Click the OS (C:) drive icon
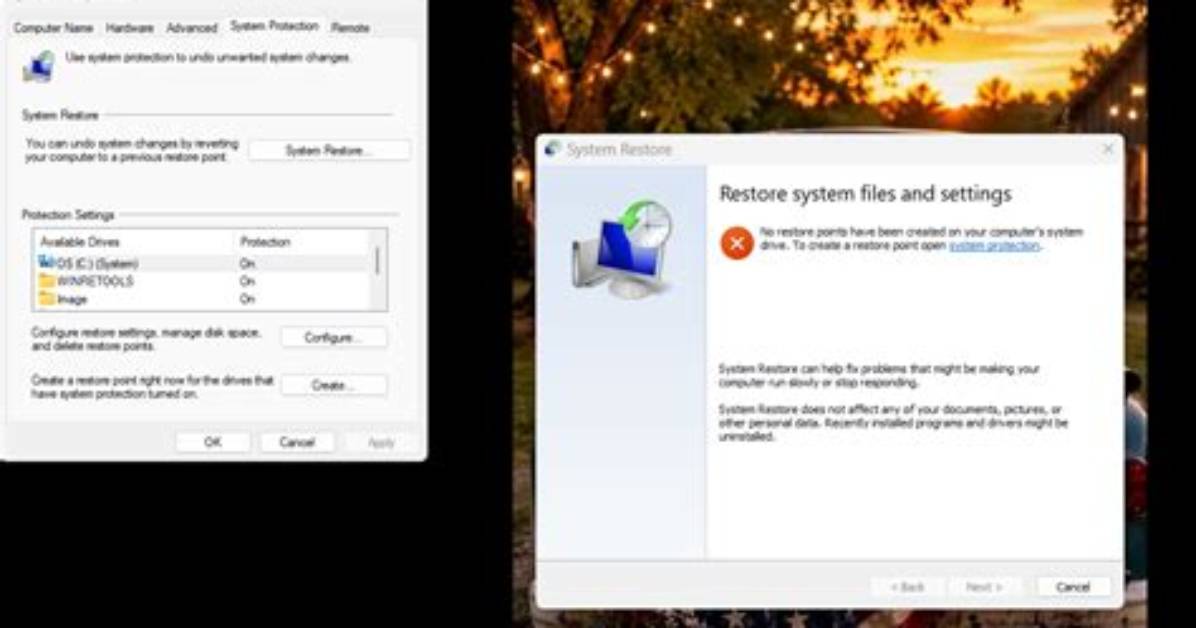Viewport: 1196px width, 628px height. click(46, 262)
